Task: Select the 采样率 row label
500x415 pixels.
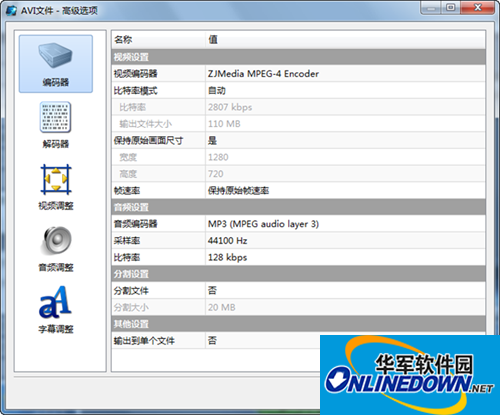Action: [127, 240]
